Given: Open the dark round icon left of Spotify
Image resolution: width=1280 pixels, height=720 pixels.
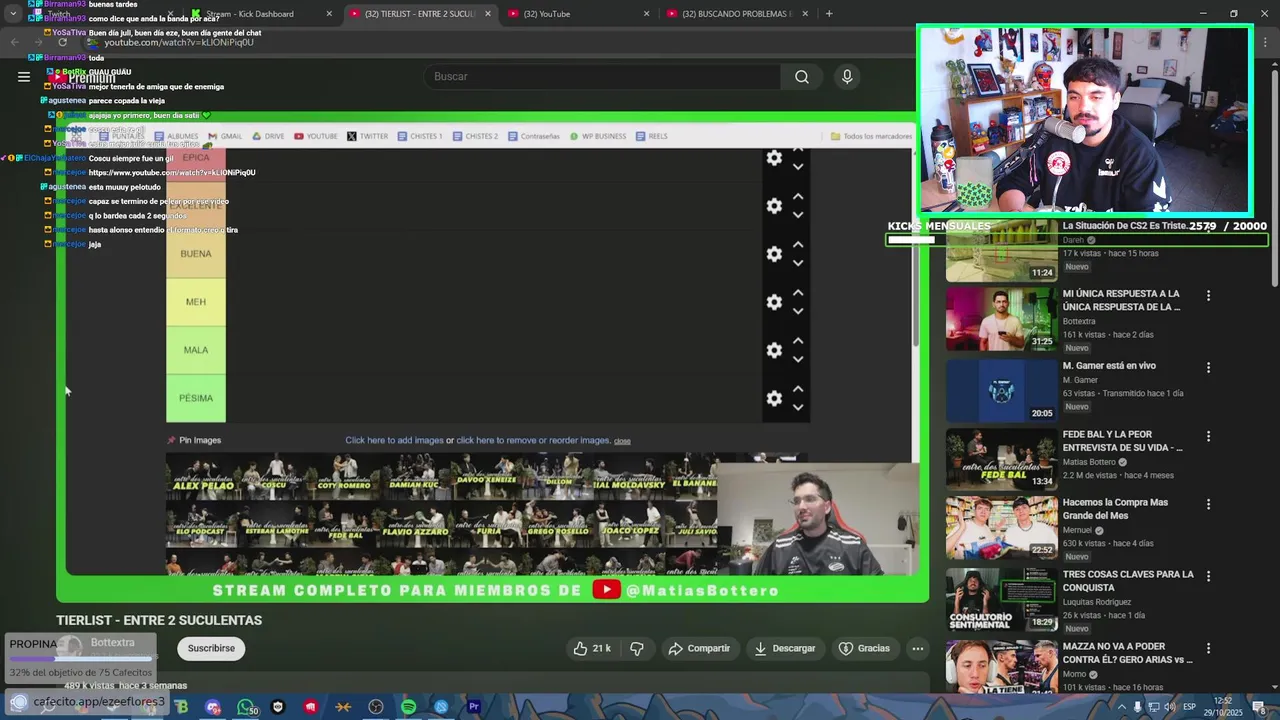Looking at the screenshot, I should [376, 707].
